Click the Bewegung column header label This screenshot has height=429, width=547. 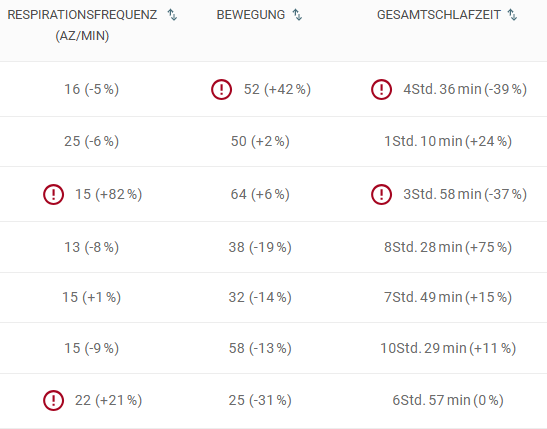point(251,15)
